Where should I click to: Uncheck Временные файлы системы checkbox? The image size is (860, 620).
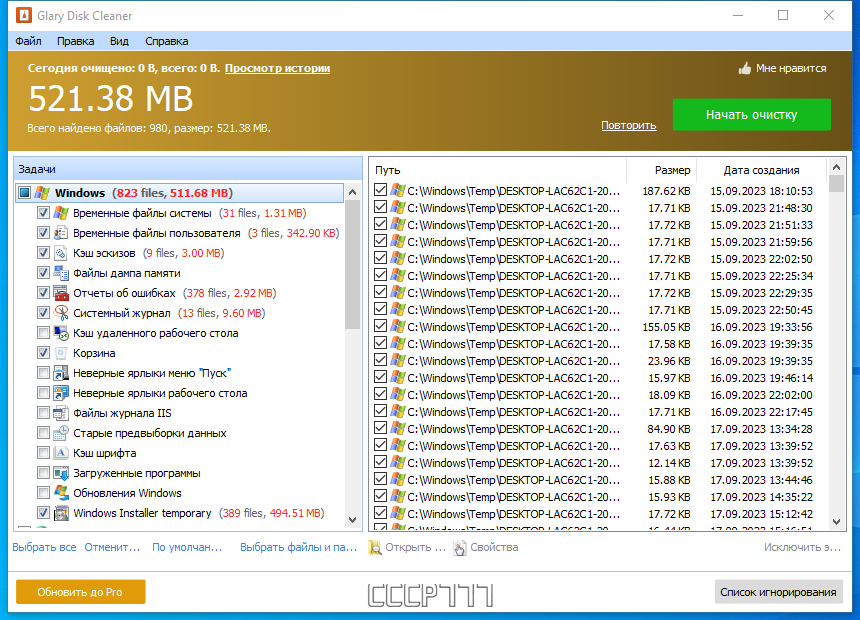43,213
